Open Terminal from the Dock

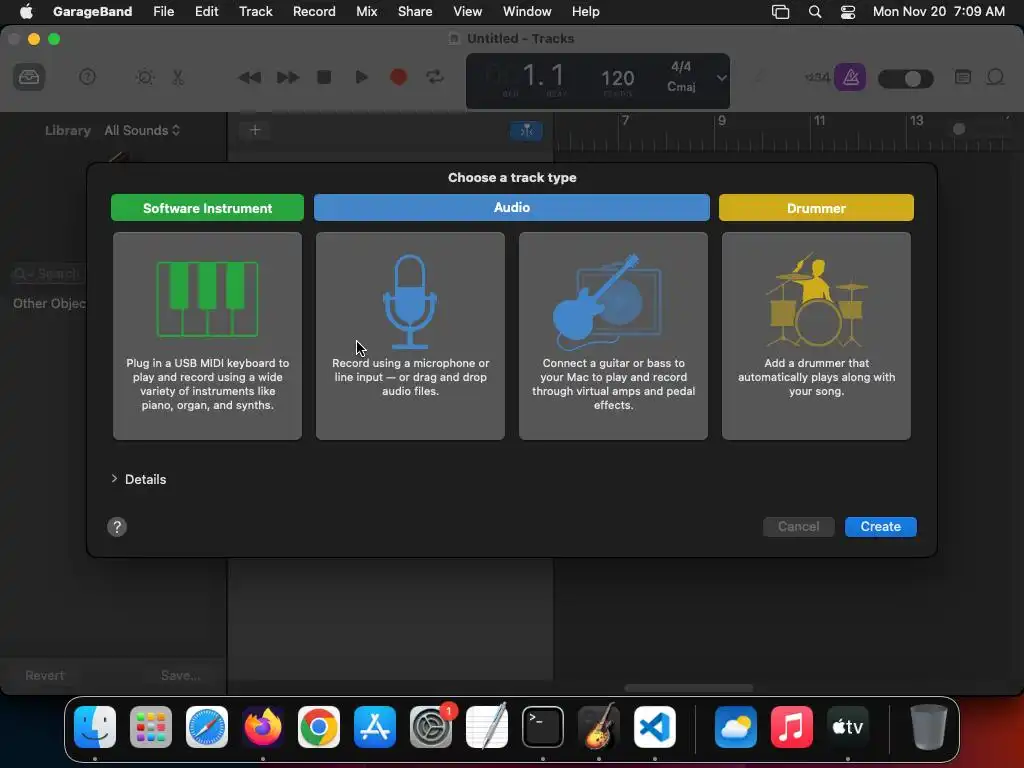(x=543, y=727)
